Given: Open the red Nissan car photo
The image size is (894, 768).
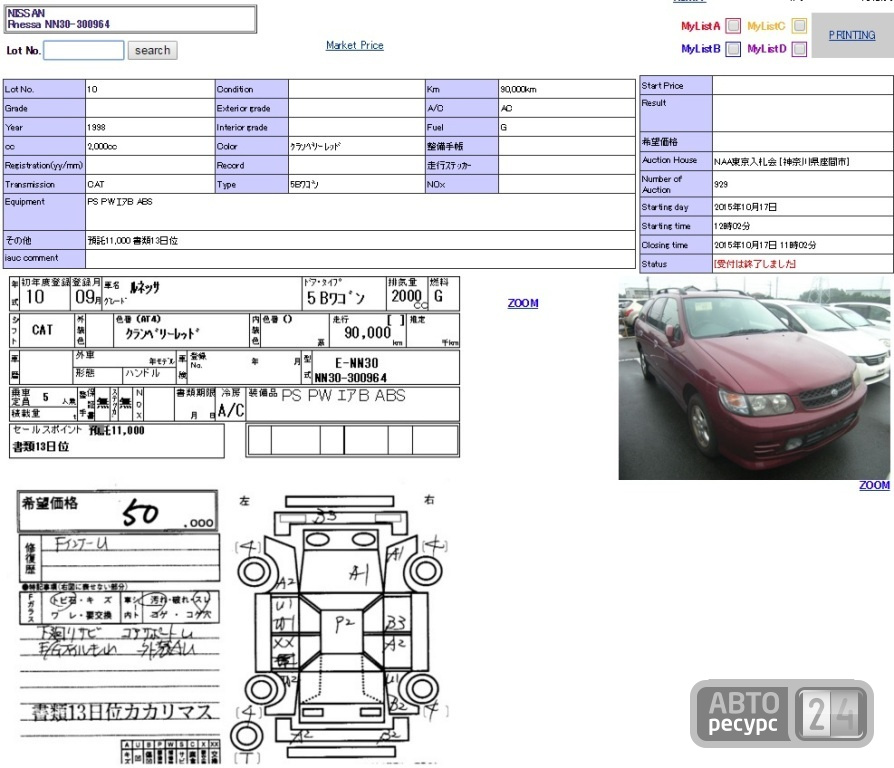Looking at the screenshot, I should click(754, 379).
